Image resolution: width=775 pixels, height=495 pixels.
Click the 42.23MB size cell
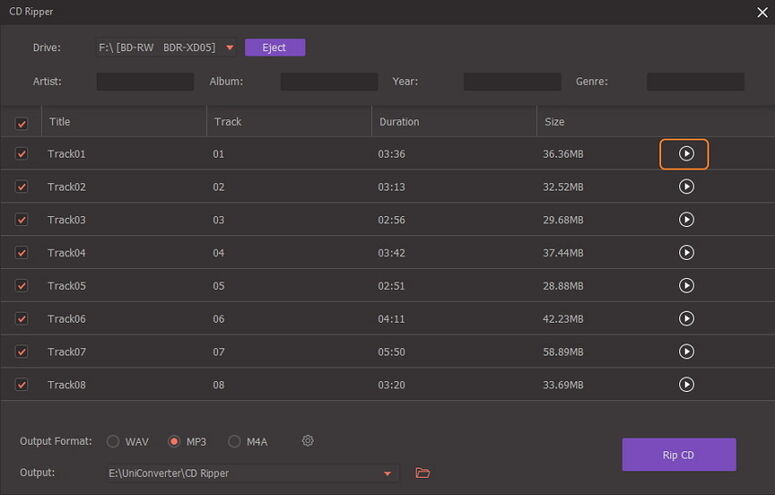coord(563,319)
